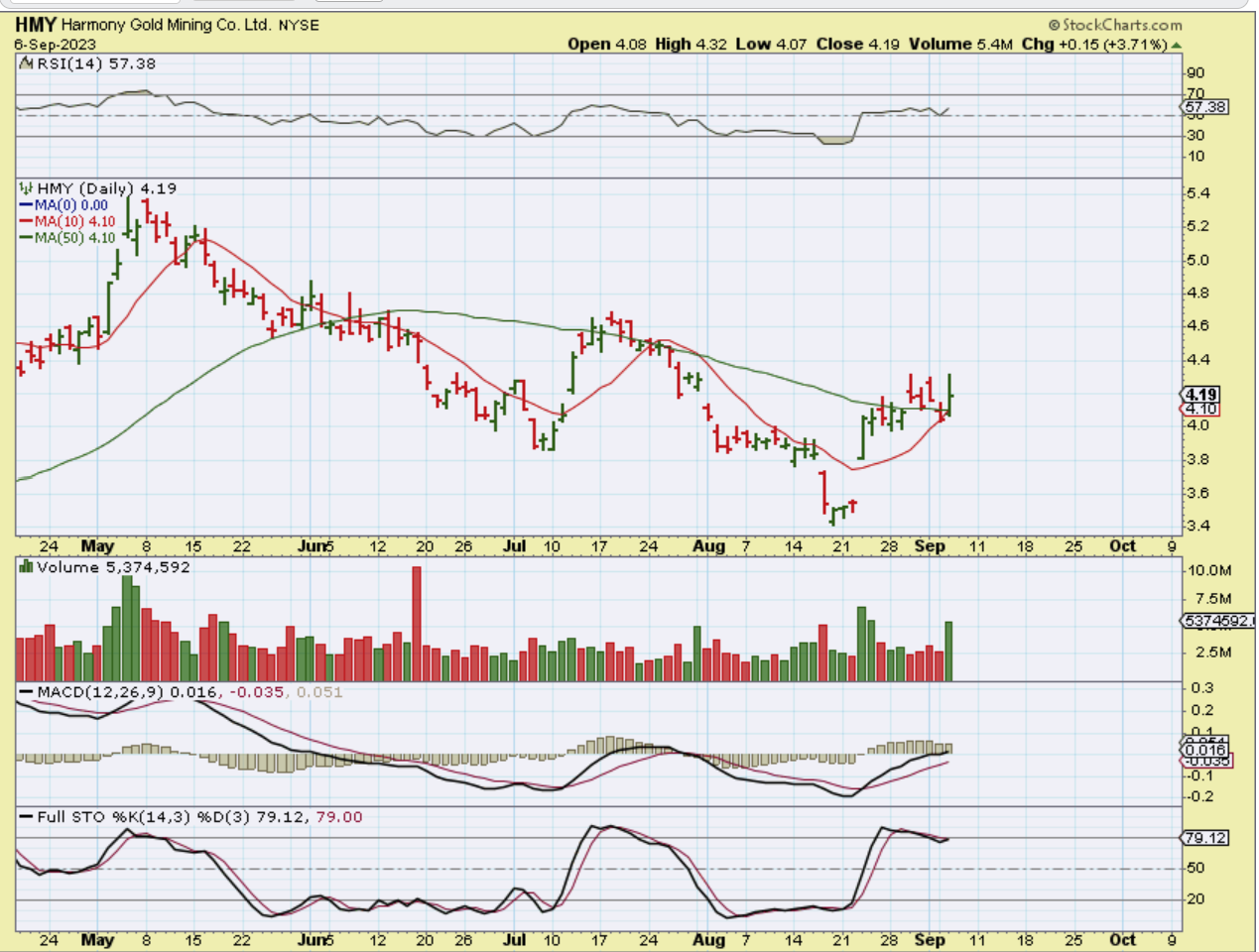
Task: Click the 90 RSI axis label
Action: coord(1196,72)
